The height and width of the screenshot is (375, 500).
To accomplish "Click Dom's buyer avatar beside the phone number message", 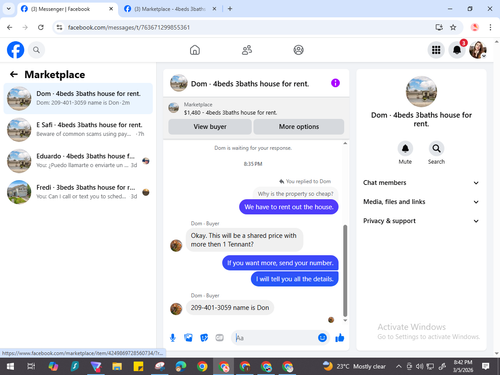I will click(x=176, y=309).
